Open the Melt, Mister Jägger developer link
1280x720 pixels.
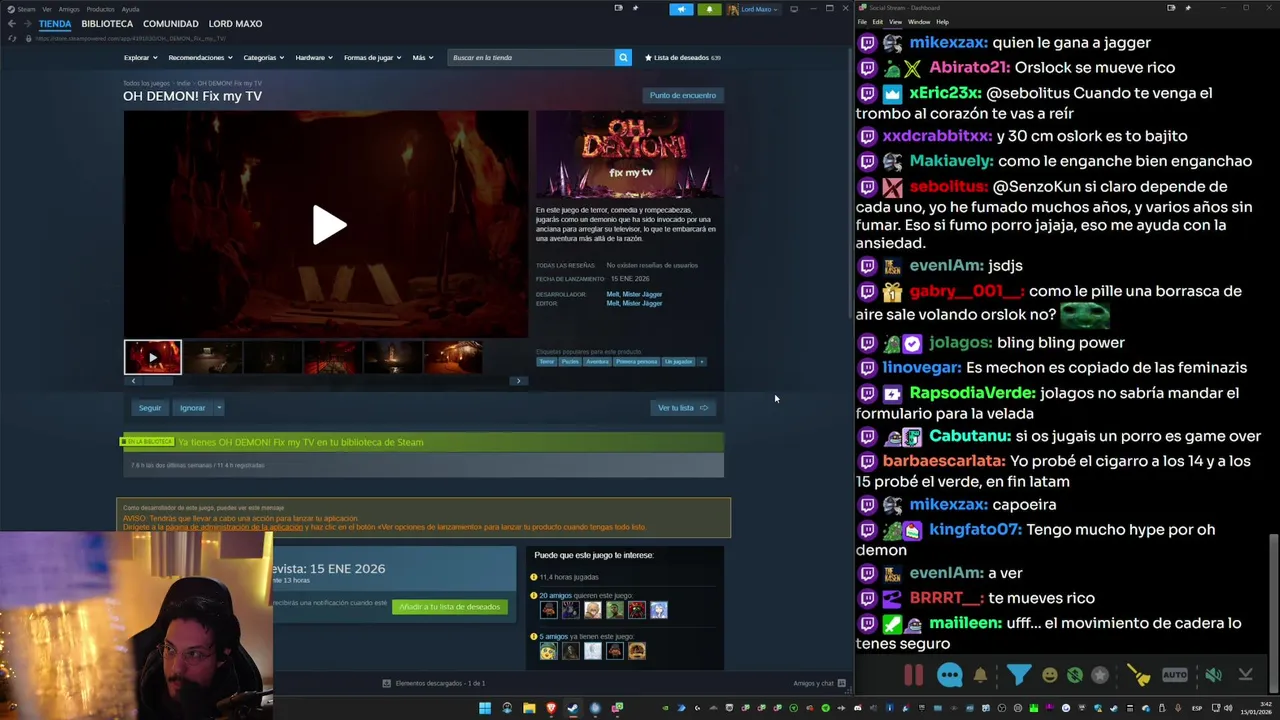(x=634, y=295)
